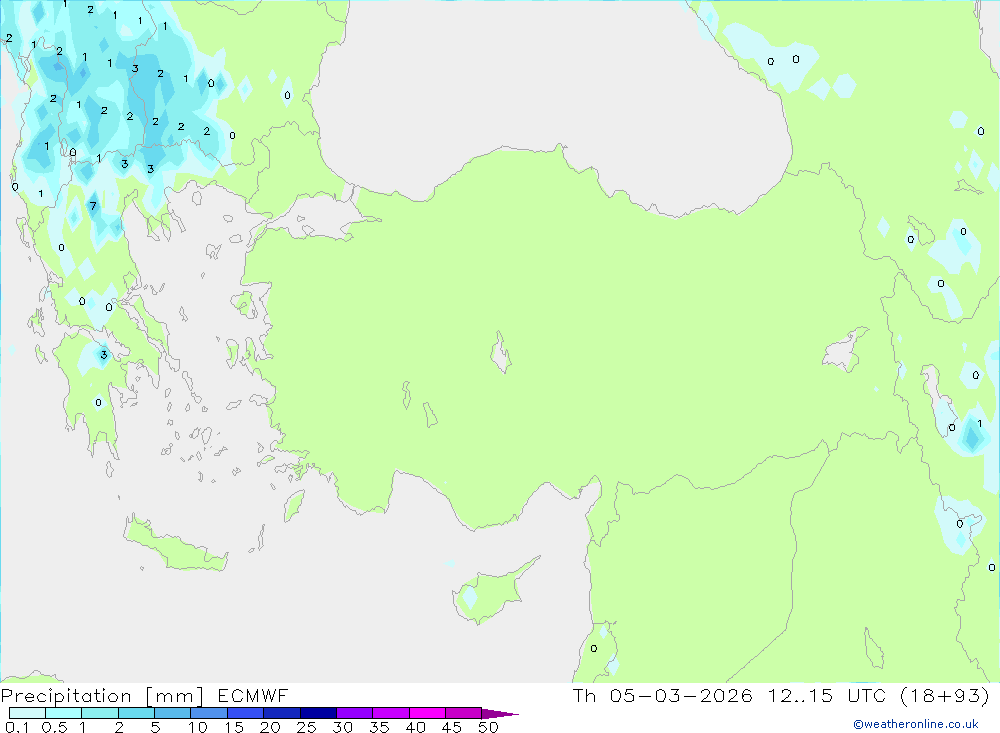
Task: Click the "Th 05-03-2026" date text
Action: click(663, 695)
